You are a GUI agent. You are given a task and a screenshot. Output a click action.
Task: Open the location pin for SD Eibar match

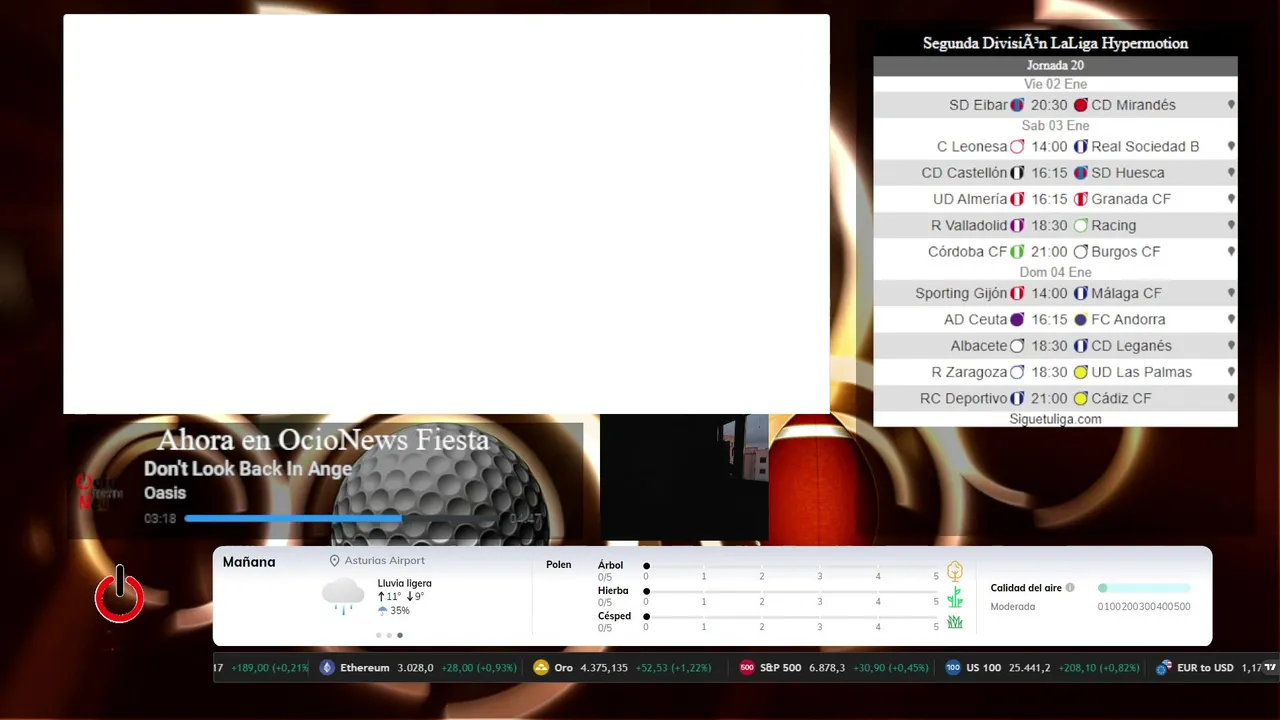[1231, 105]
